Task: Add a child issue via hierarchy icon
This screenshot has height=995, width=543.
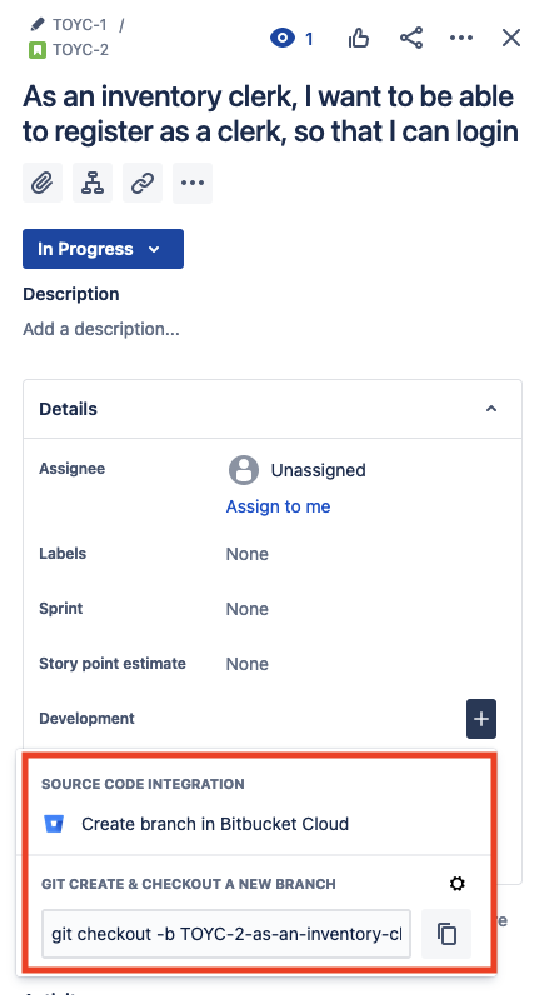Action: [93, 183]
